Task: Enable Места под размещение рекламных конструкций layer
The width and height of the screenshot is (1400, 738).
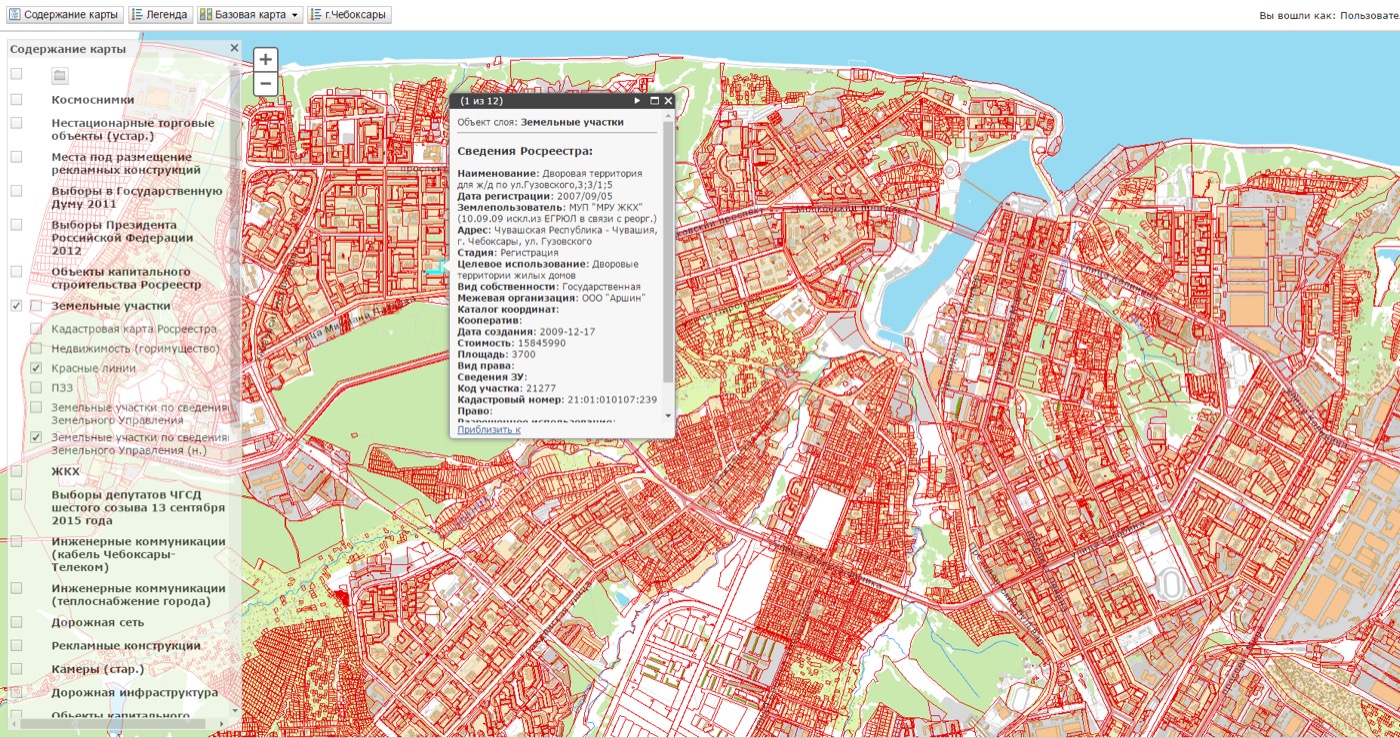Action: tap(16, 157)
